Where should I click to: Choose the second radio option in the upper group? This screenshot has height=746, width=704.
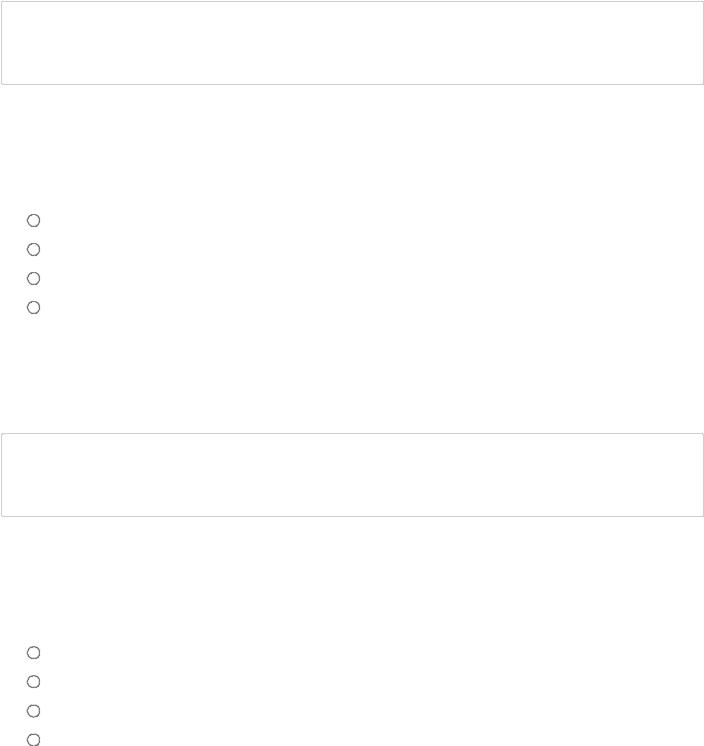point(33,249)
